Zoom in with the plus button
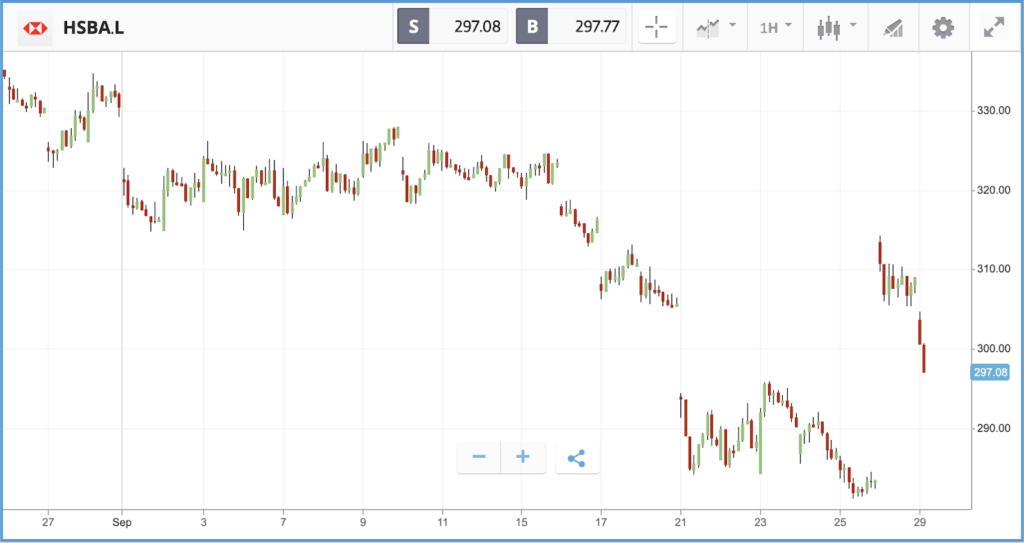The height and width of the screenshot is (543, 1024). (522, 457)
